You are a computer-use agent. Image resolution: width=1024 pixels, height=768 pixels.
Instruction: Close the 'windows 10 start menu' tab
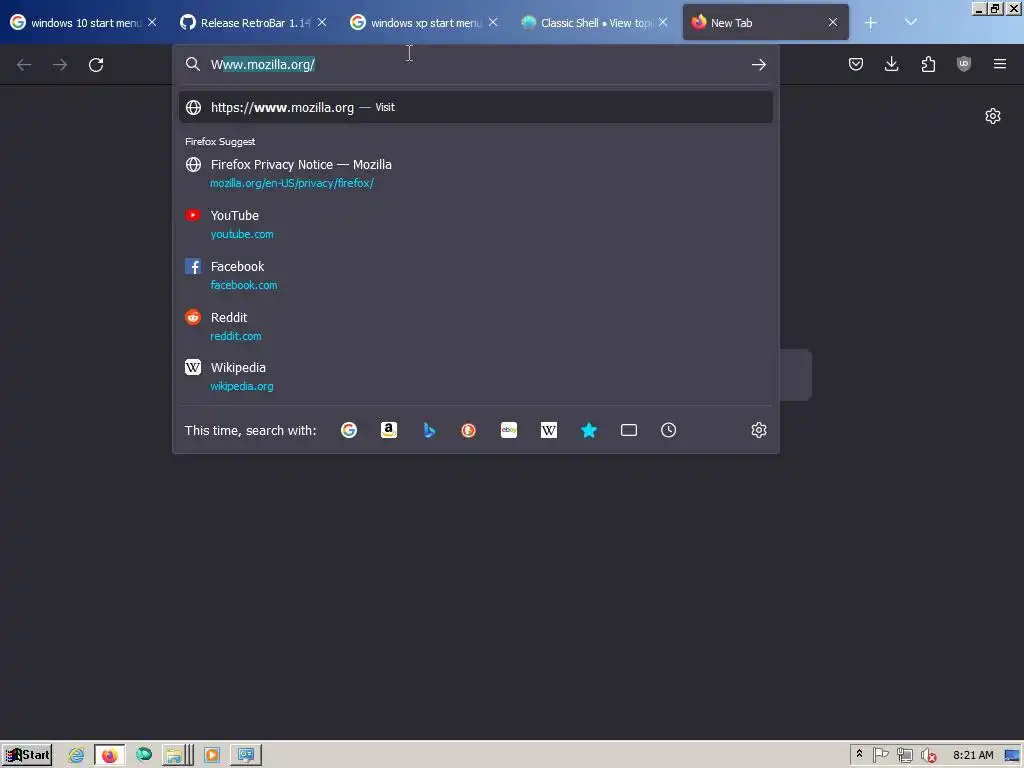[x=152, y=22]
